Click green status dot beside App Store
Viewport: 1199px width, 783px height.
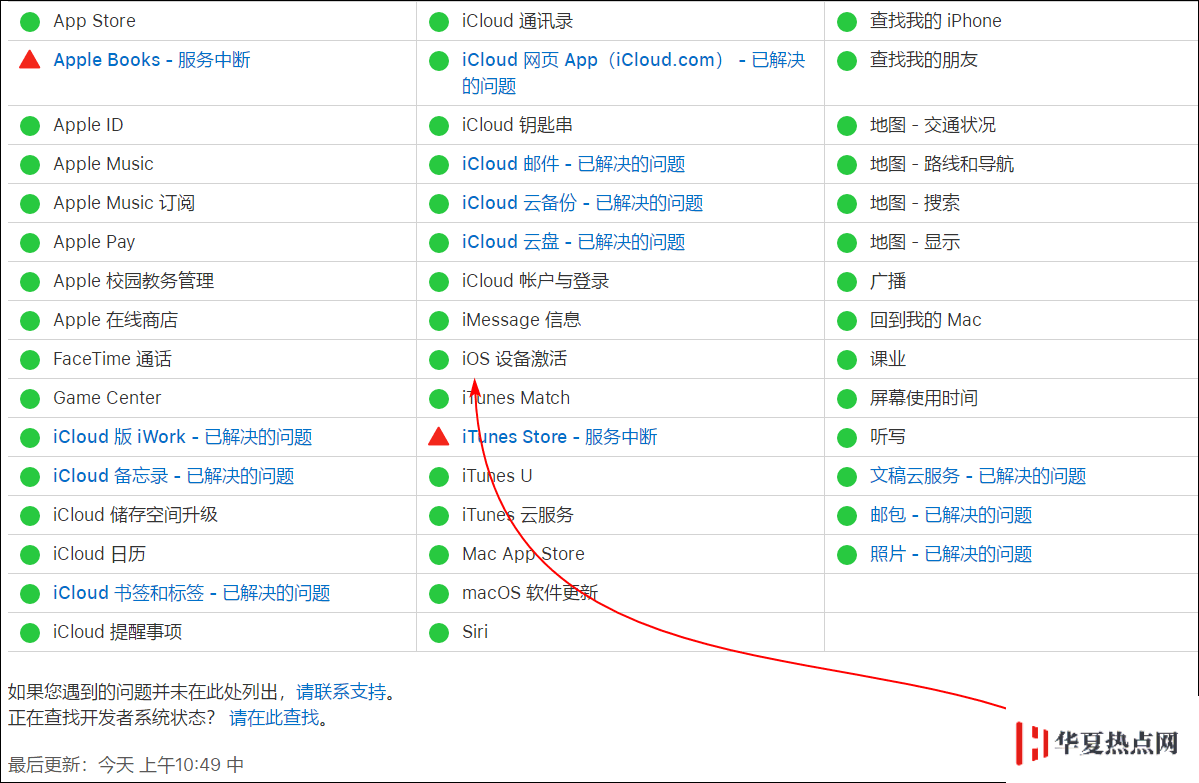(x=30, y=21)
